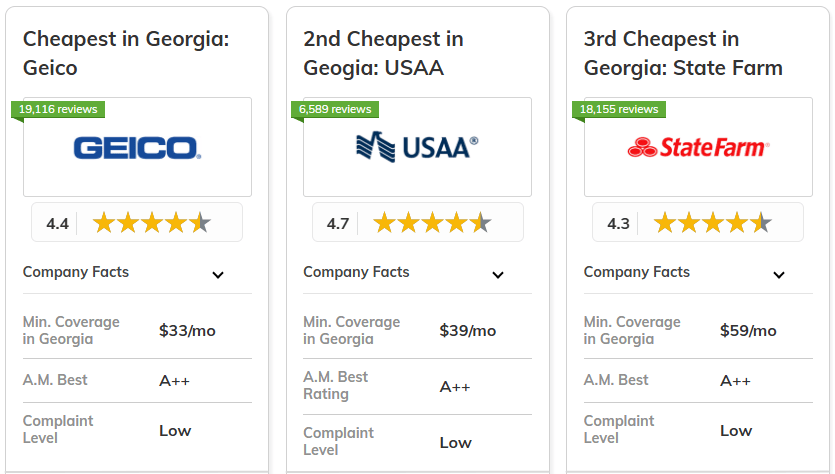Image resolution: width=835 pixels, height=474 pixels.
Task: Expand USAA Company Facts chevron
Action: pos(498,275)
